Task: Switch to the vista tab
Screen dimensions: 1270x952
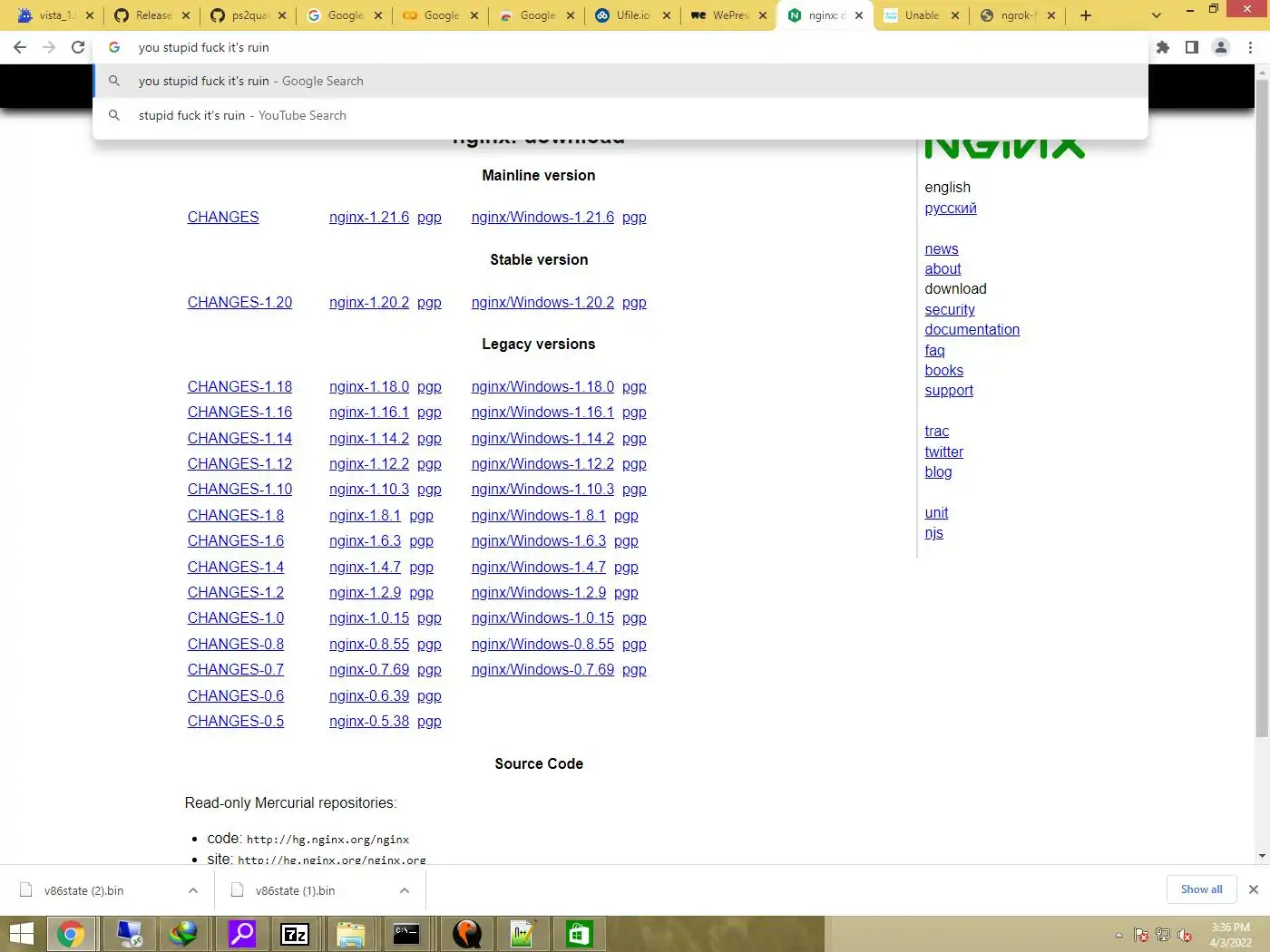Action: coord(54,15)
